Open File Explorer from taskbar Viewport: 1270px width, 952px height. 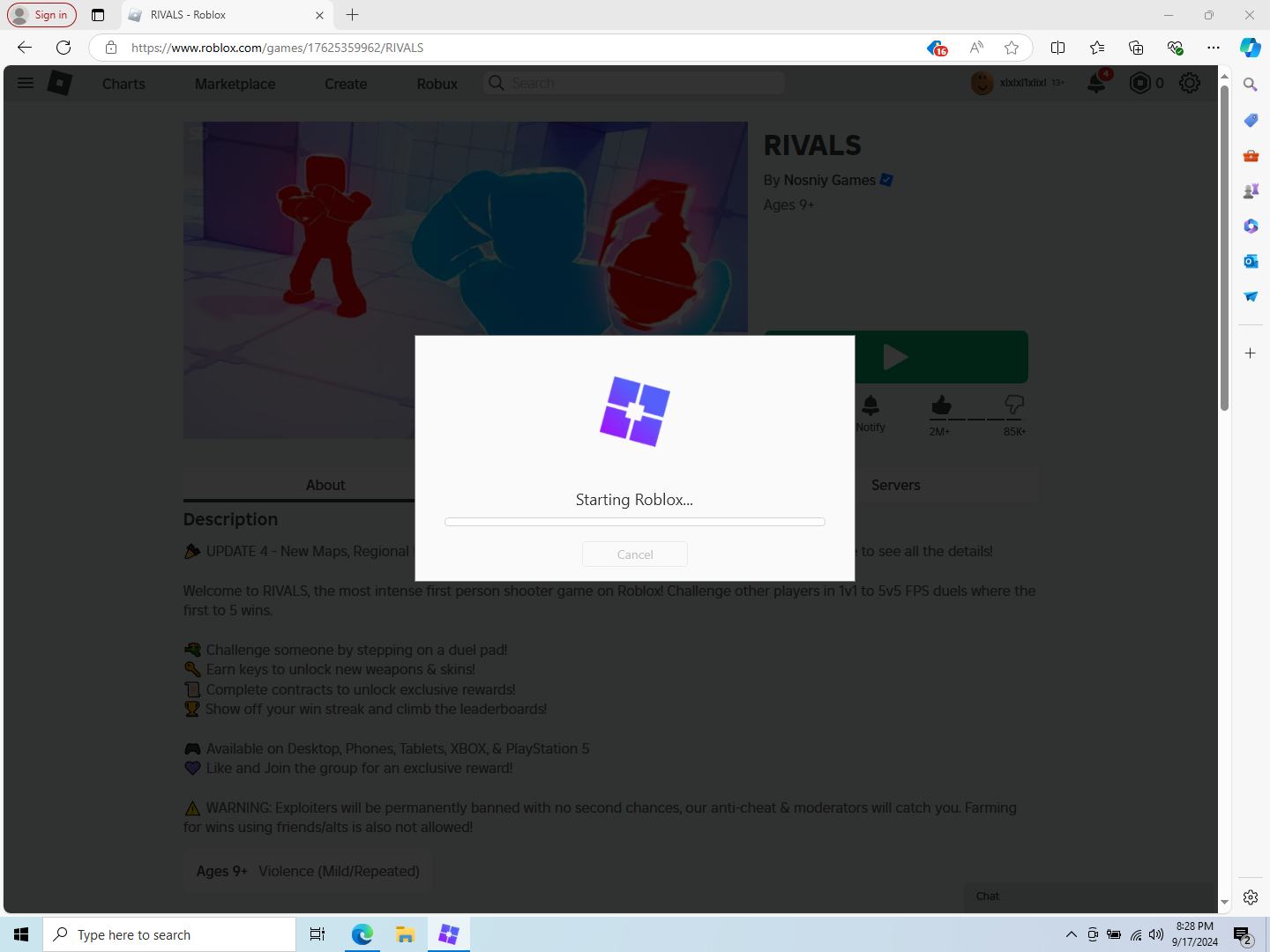coord(405,934)
